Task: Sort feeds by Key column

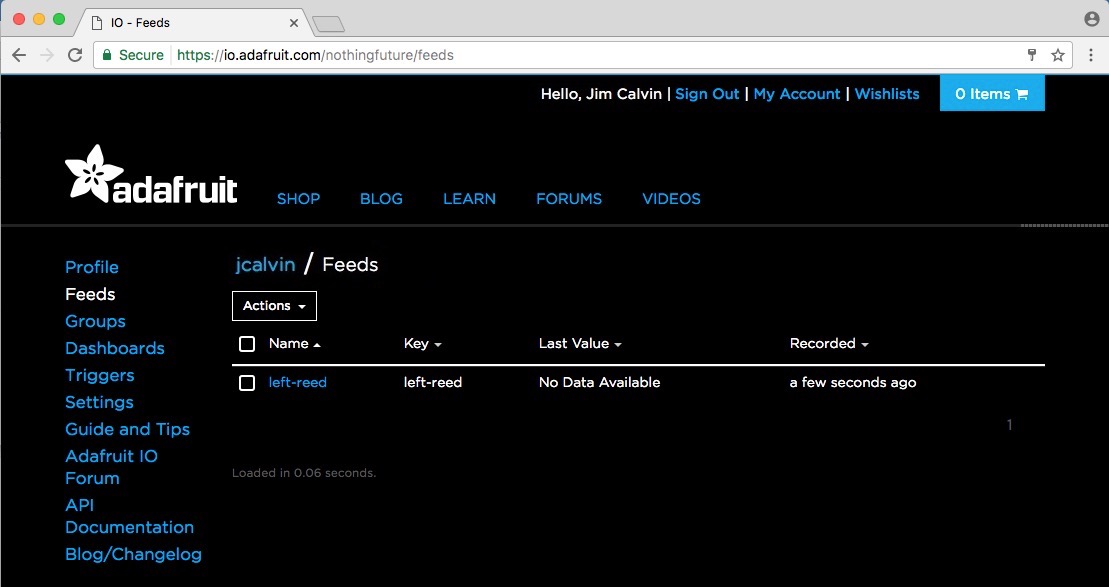Action: [422, 344]
